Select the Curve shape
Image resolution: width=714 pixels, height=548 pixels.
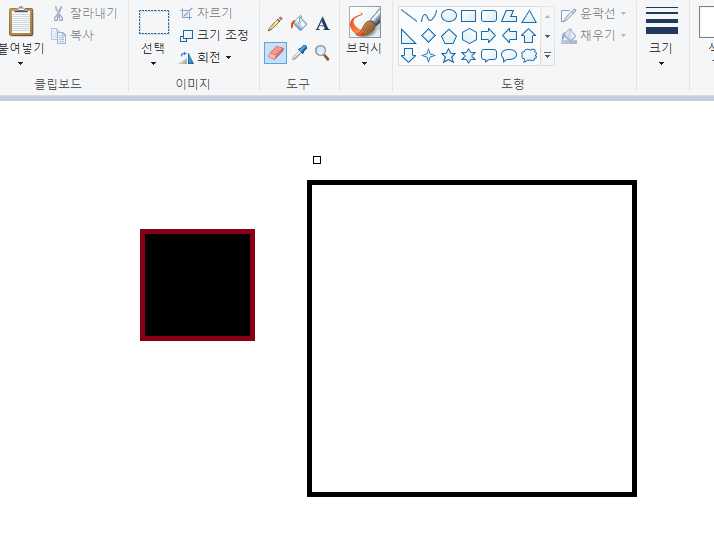point(428,16)
